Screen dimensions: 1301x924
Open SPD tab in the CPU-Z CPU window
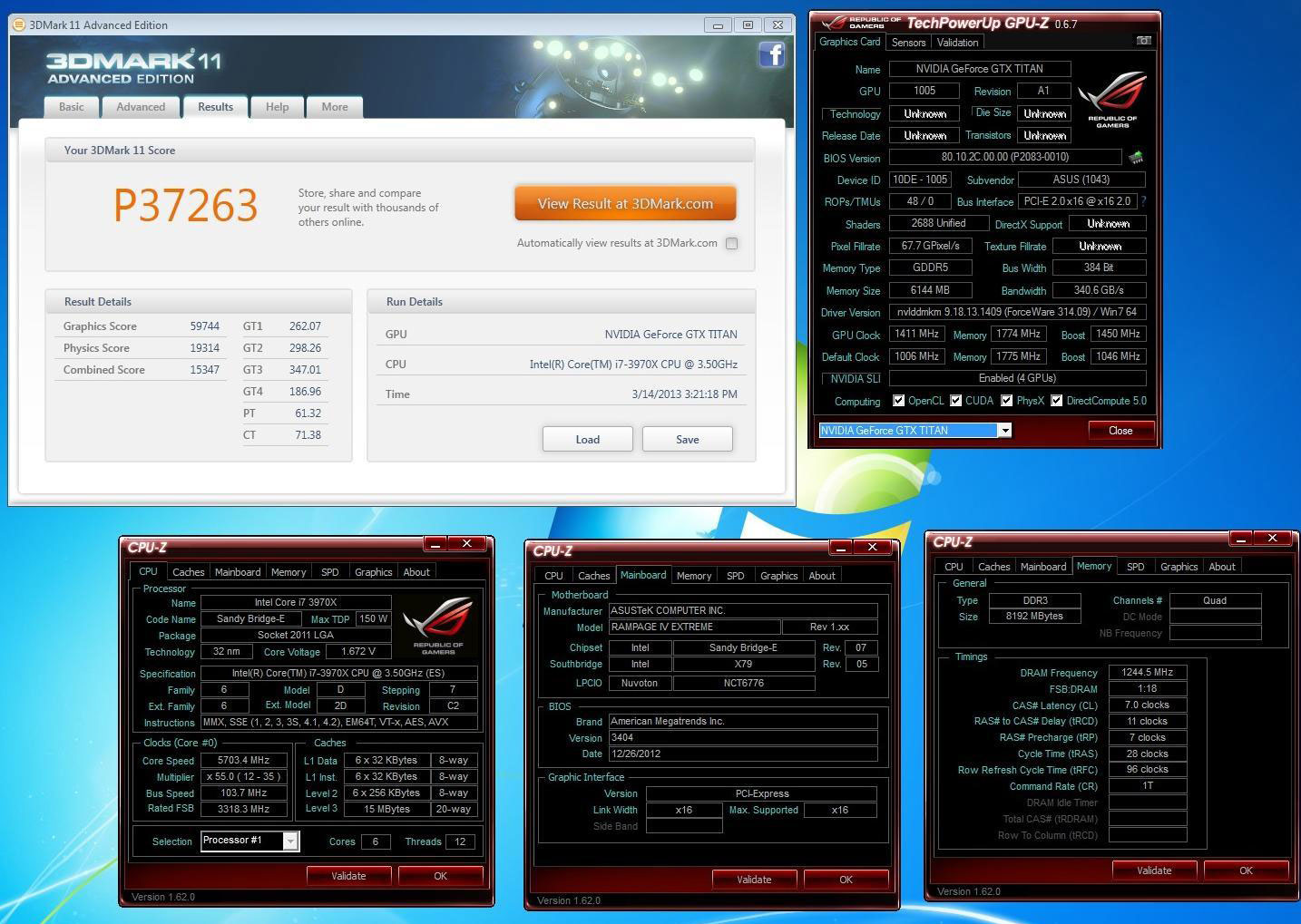coord(330,572)
